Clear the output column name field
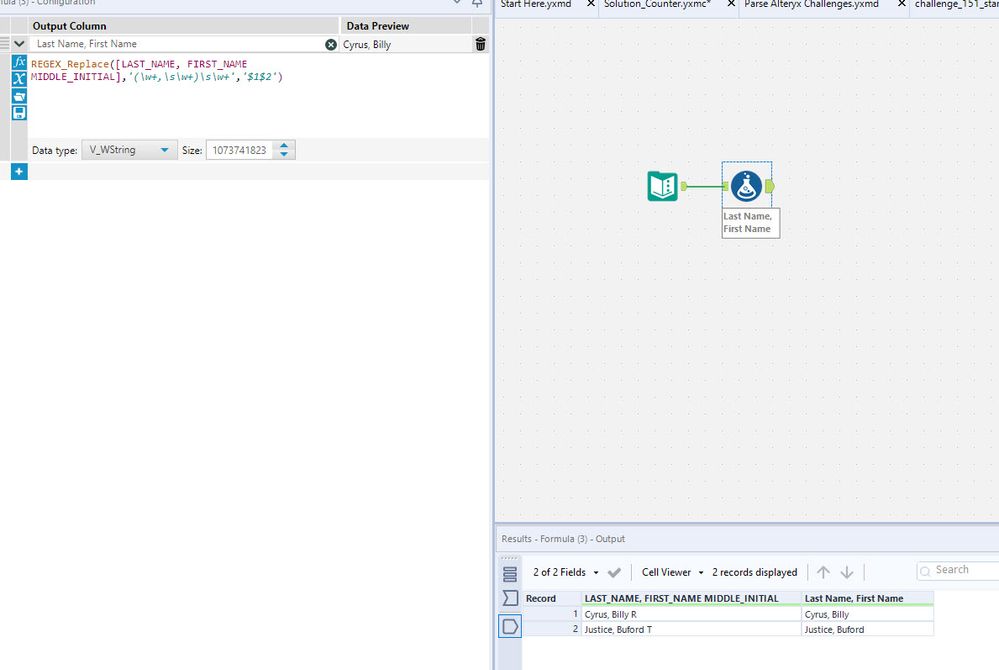Screen dimensions: 999x670 [x=331, y=45]
